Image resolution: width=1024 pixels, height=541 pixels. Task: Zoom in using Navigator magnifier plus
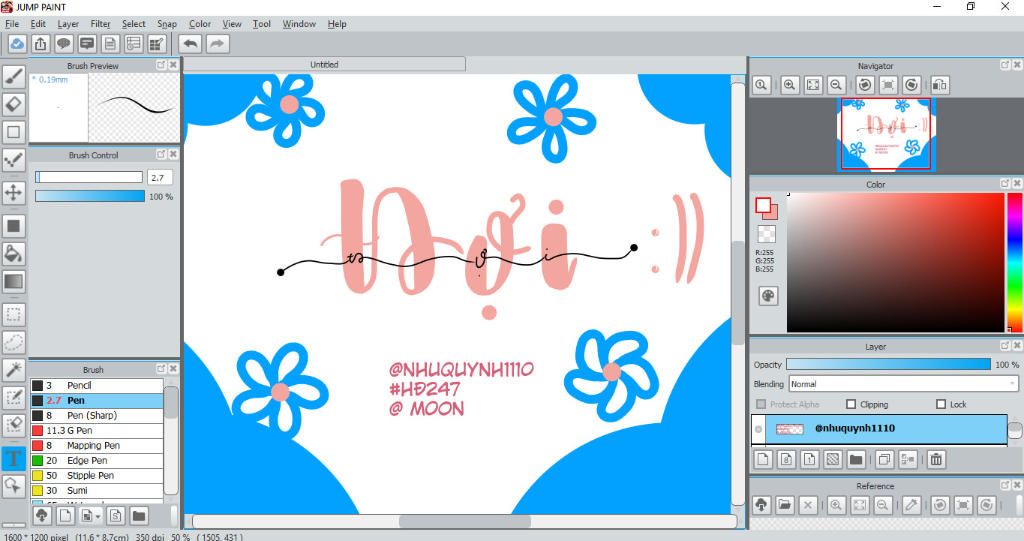click(789, 85)
